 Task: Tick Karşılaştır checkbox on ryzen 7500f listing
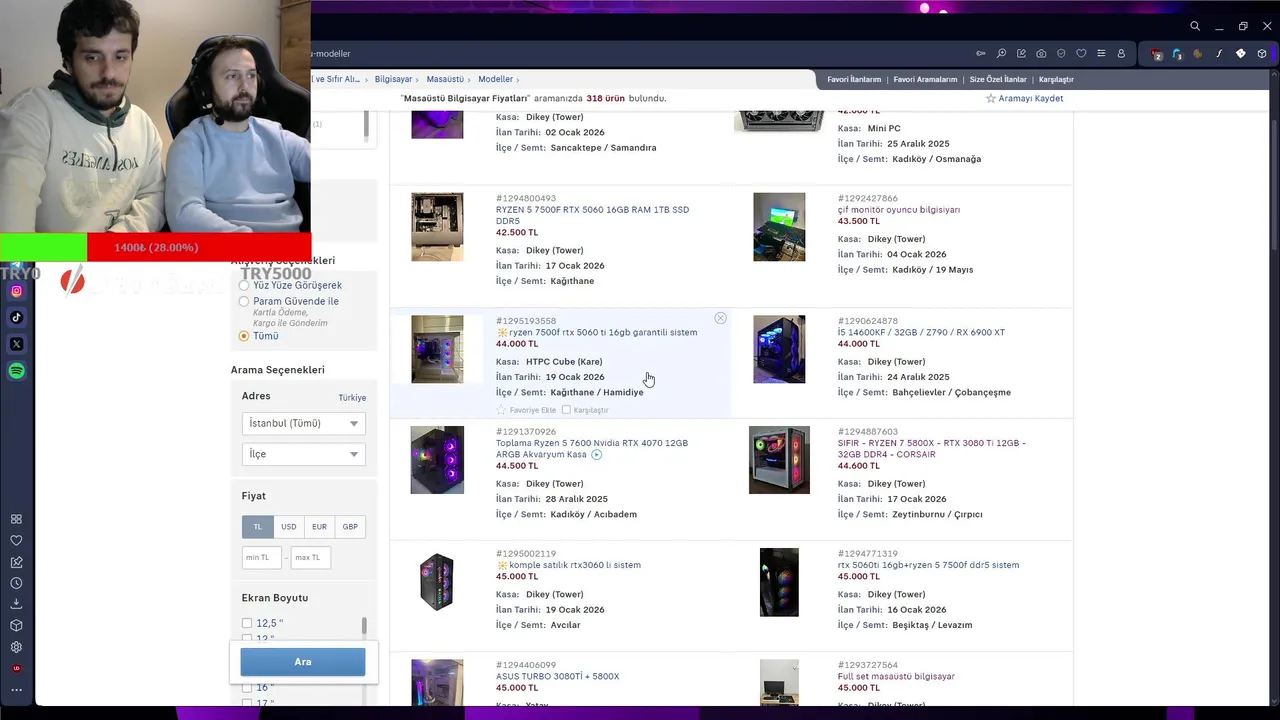[x=566, y=410]
